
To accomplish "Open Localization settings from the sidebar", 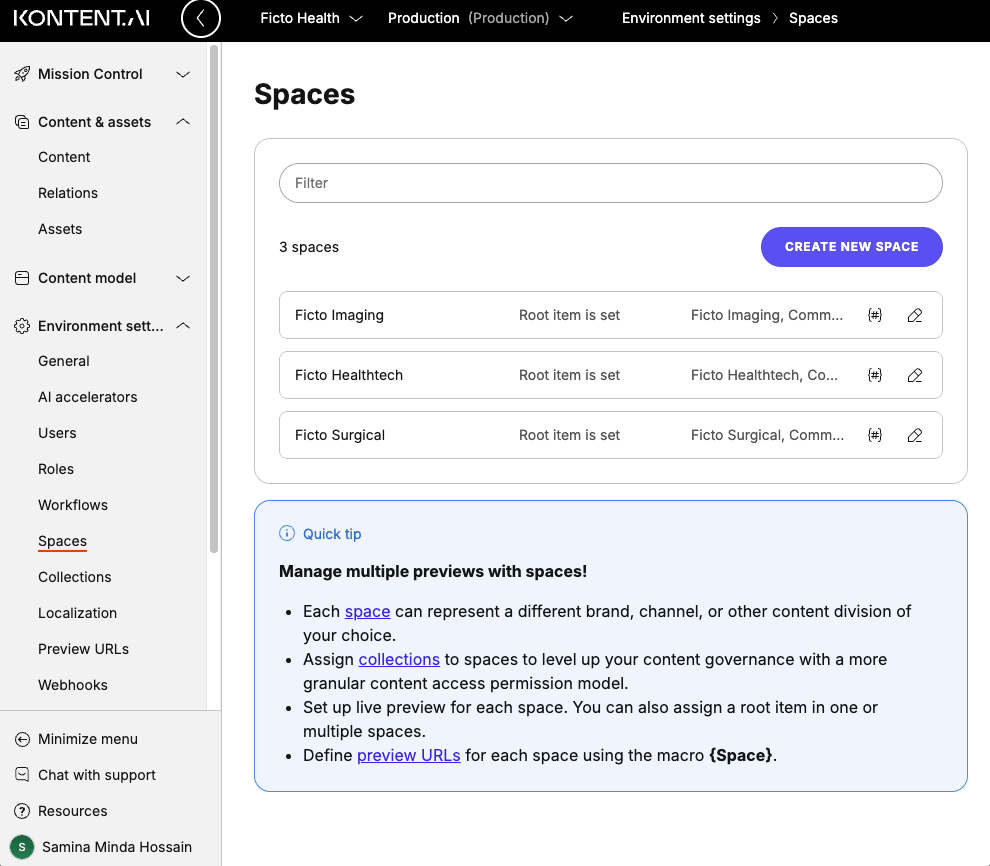I will (78, 613).
